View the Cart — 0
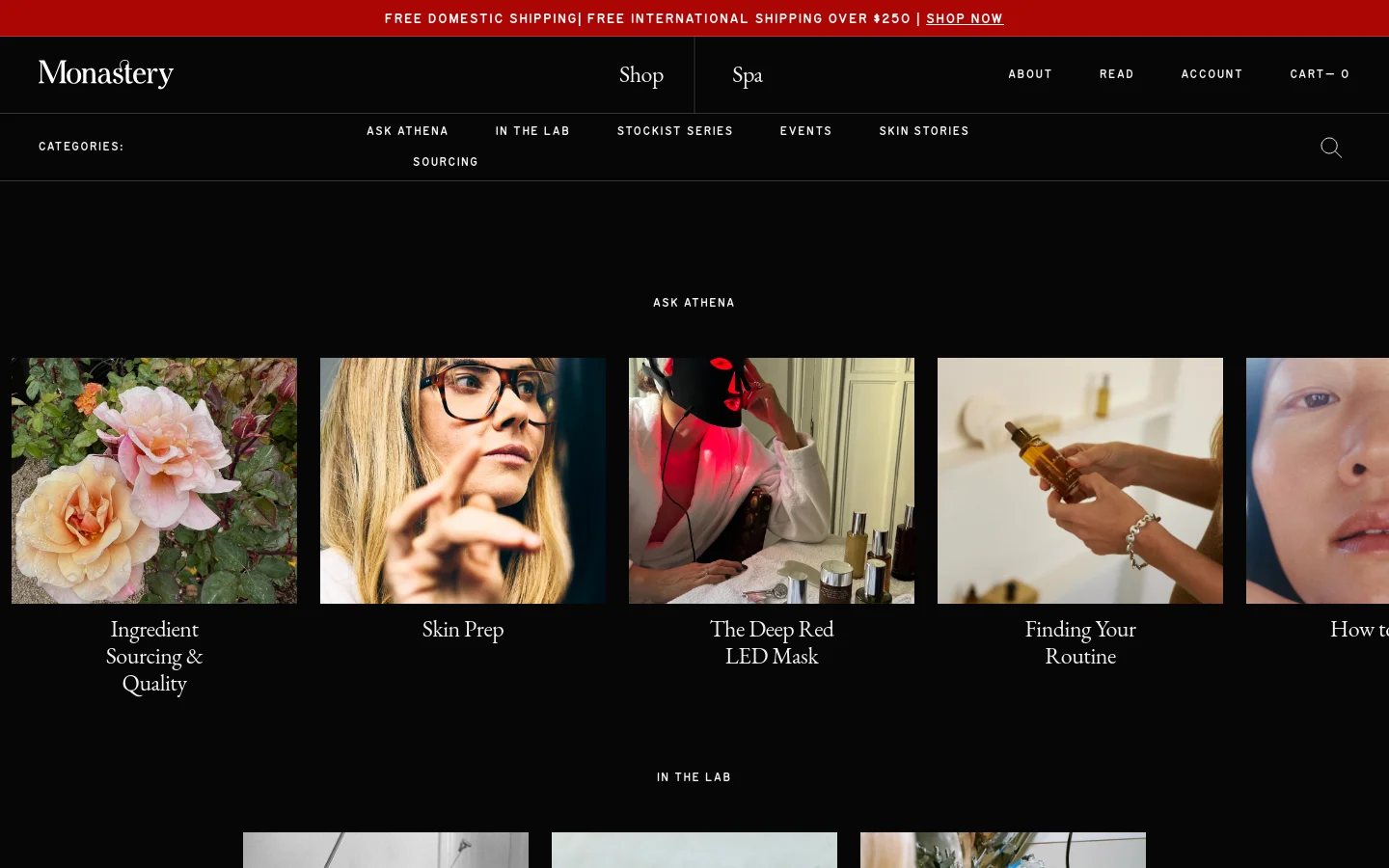 click(x=1320, y=74)
